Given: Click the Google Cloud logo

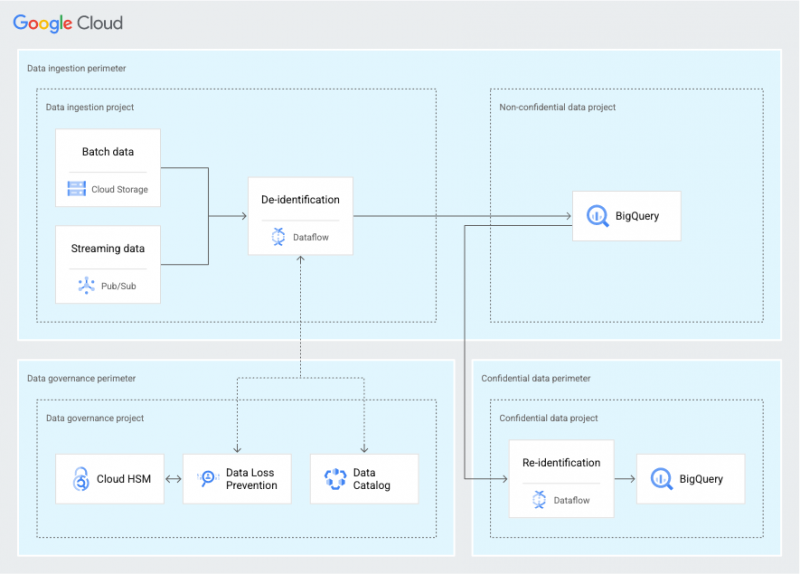Looking at the screenshot, I should pos(68,23).
